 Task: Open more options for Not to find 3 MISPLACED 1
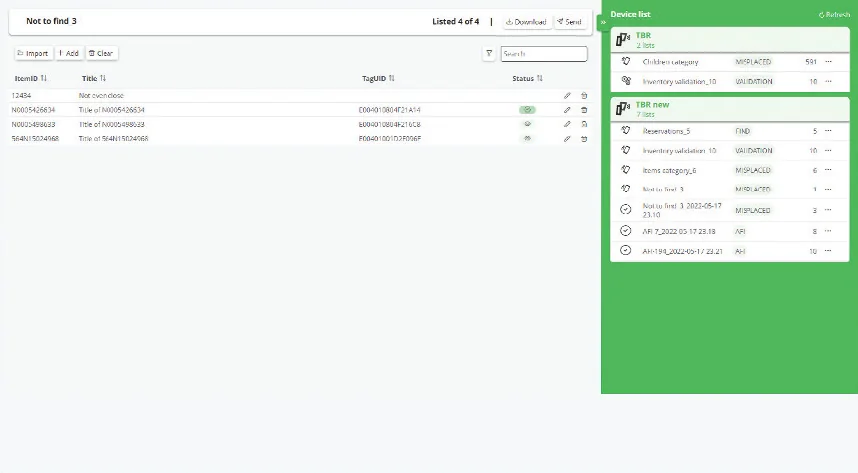pos(828,189)
